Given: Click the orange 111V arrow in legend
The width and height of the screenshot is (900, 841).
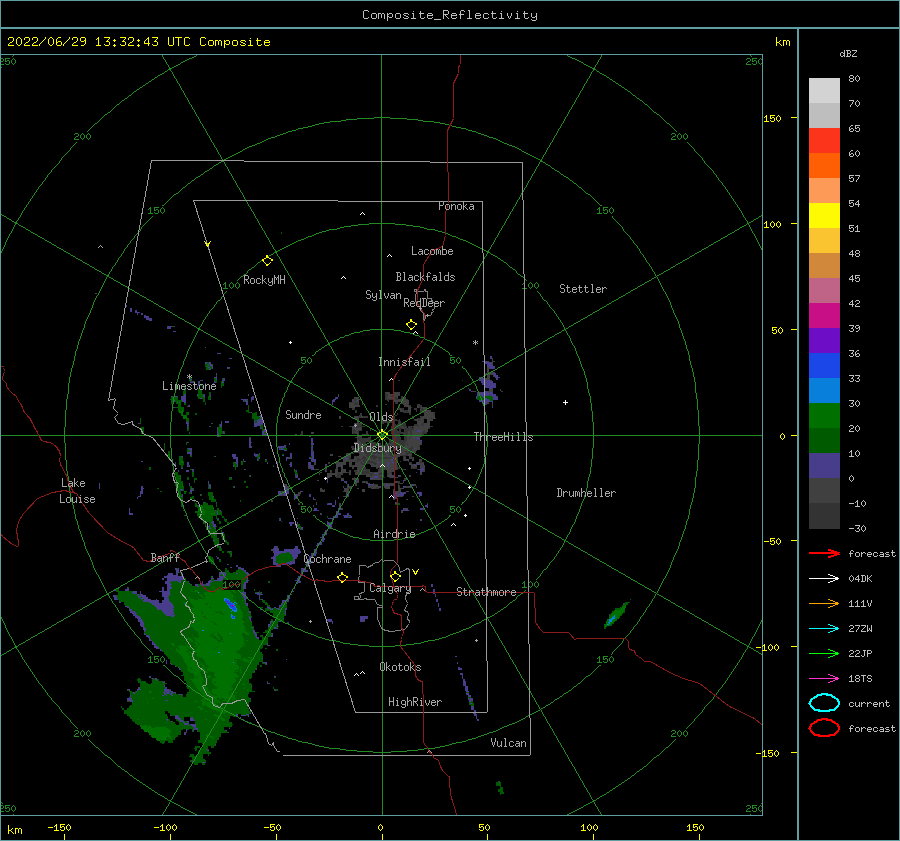Looking at the screenshot, I should coord(824,603).
